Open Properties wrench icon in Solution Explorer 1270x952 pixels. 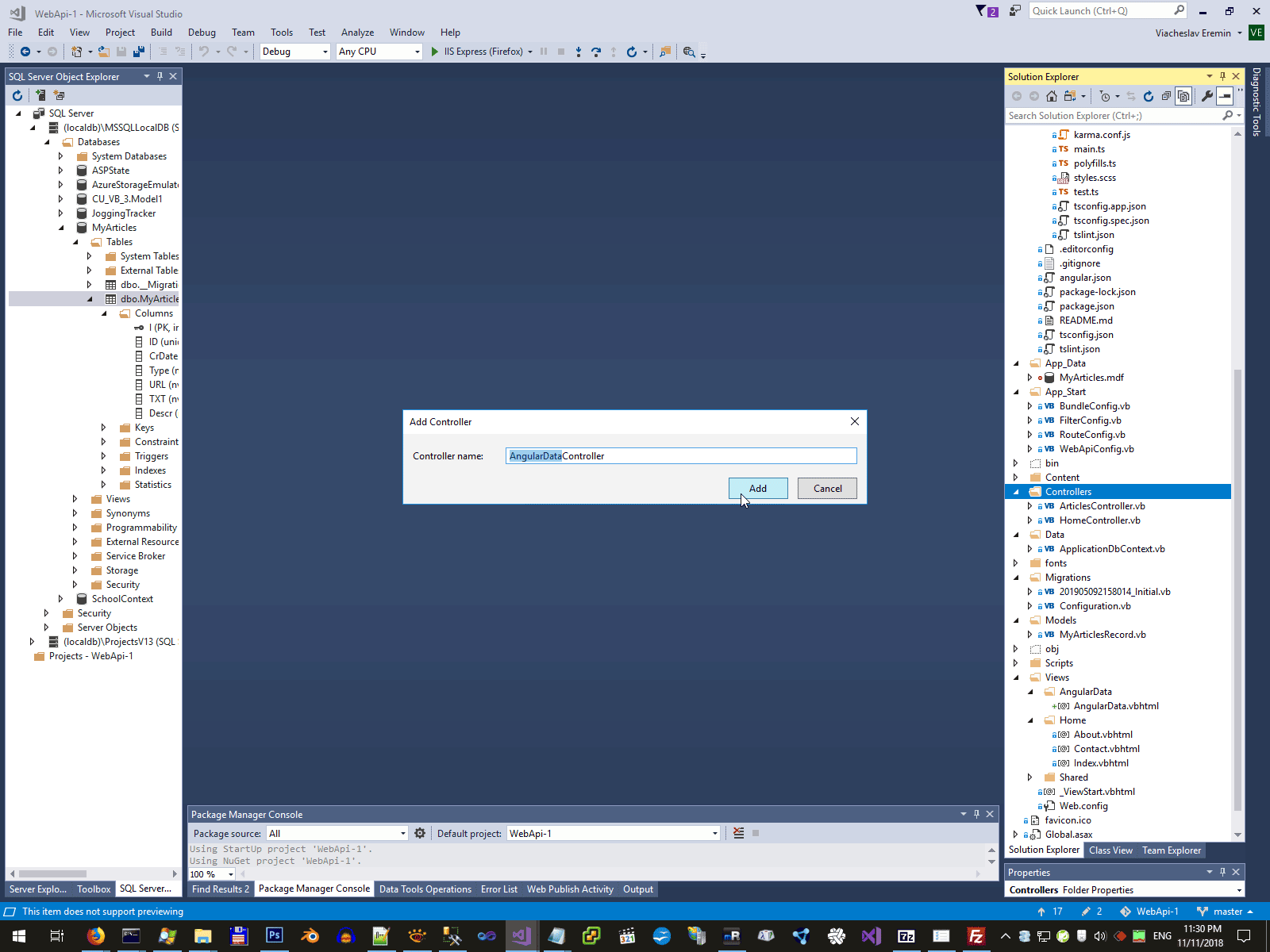[1207, 96]
